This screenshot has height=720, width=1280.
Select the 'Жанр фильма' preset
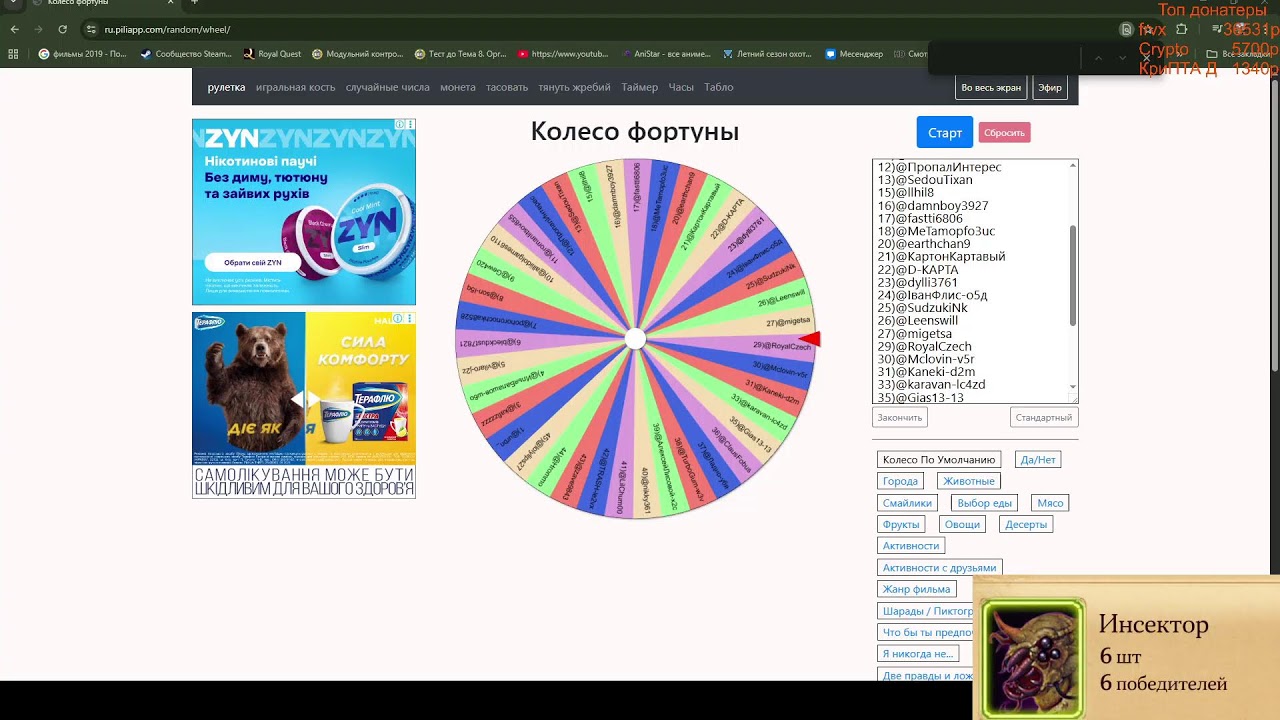[917, 589]
